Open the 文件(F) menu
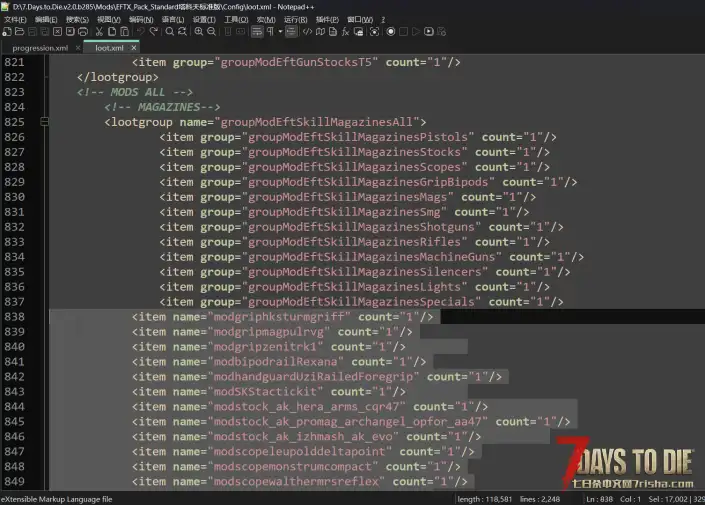Screen dimensions: 705x505 15,19
